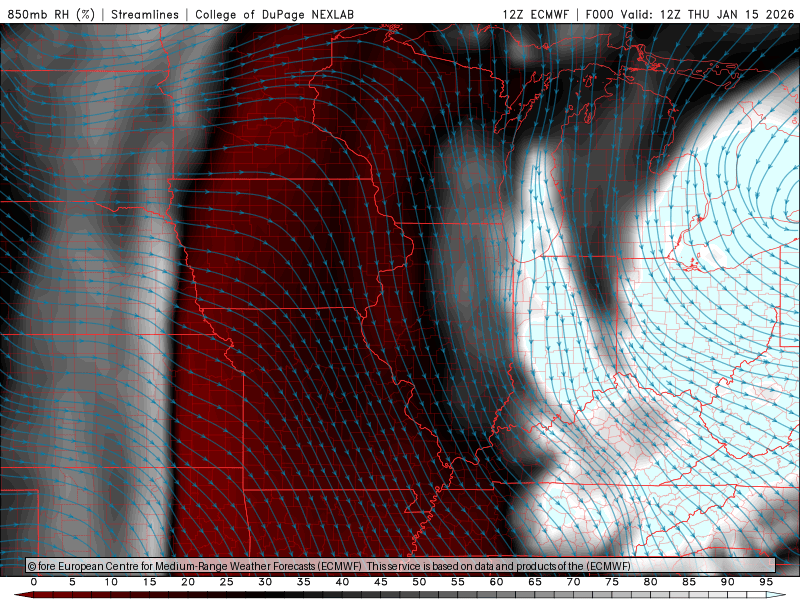The image size is (800, 600).
Task: Click colorbar label '90'
Action: point(727,582)
